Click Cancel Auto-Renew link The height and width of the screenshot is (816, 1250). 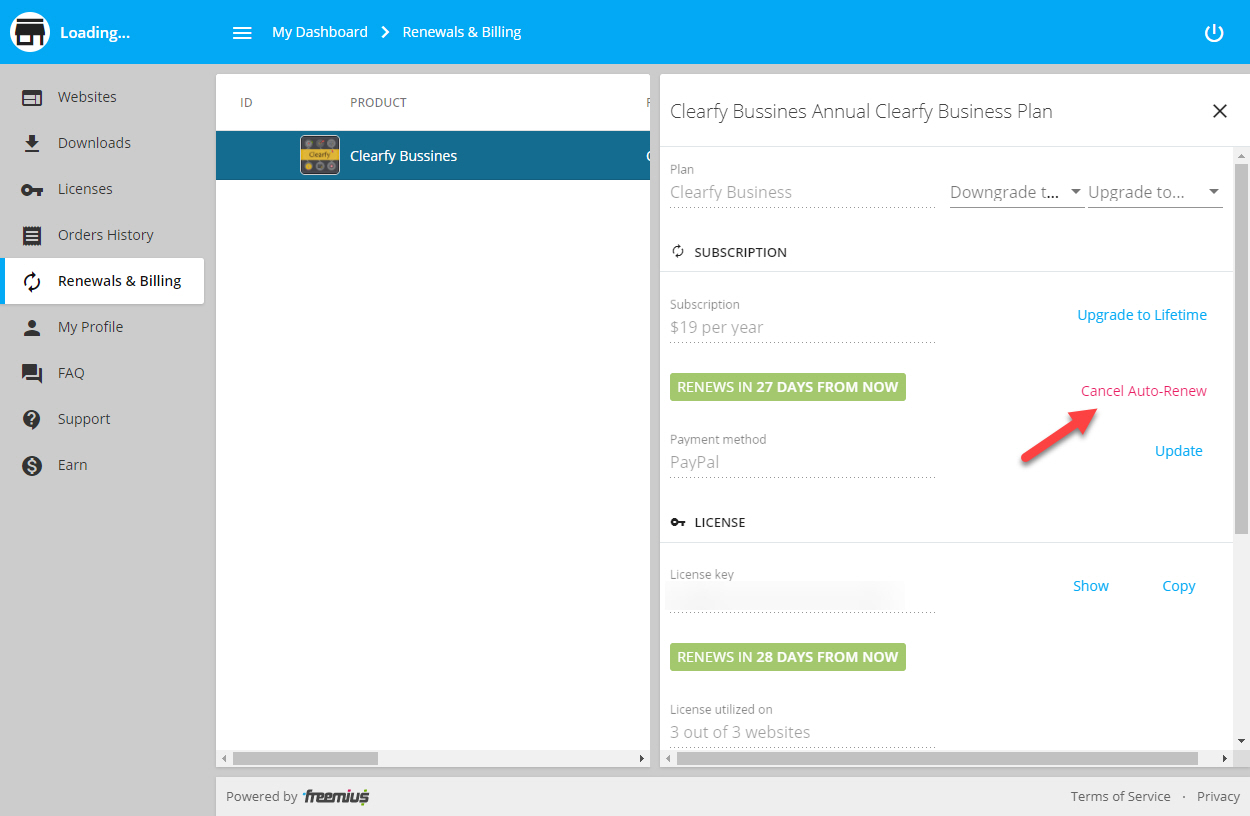click(1144, 391)
